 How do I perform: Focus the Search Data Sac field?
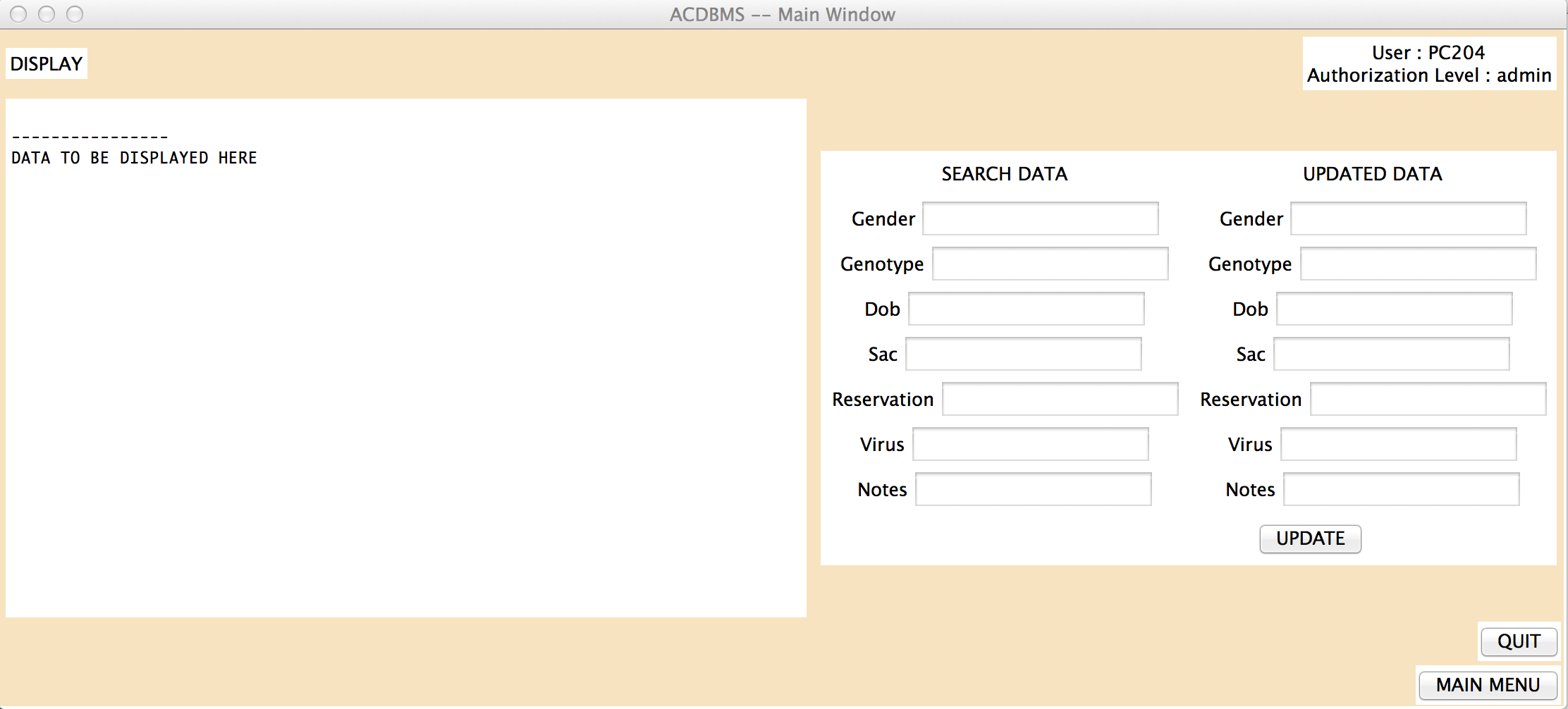click(1023, 354)
